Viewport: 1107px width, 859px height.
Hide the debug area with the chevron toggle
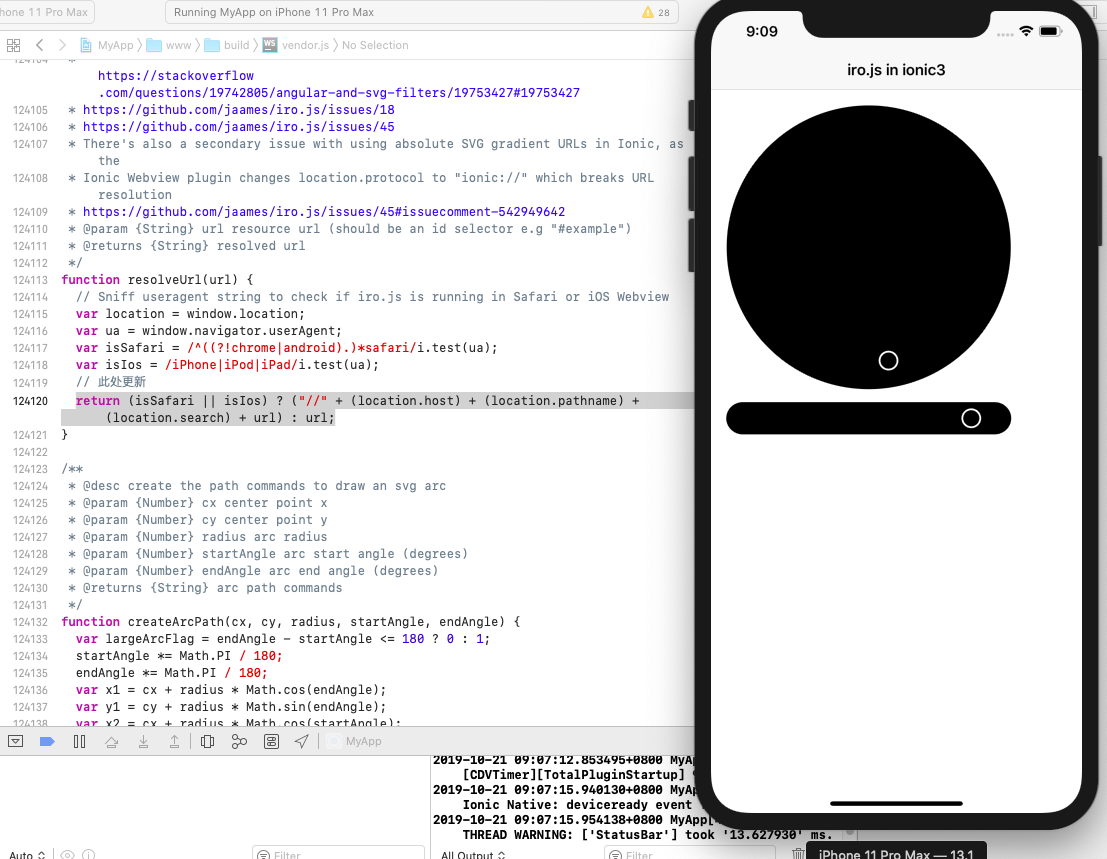click(x=15, y=741)
